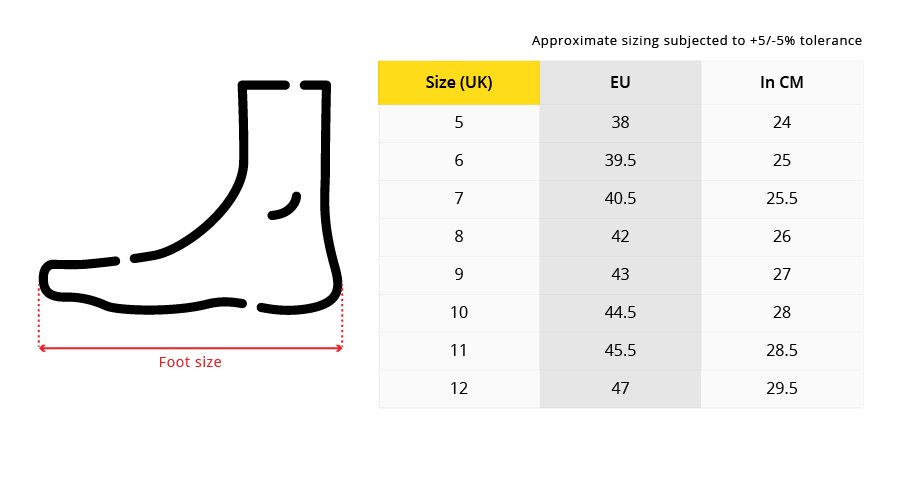
Task: Click the red "Foot size" label
Action: tap(190, 362)
